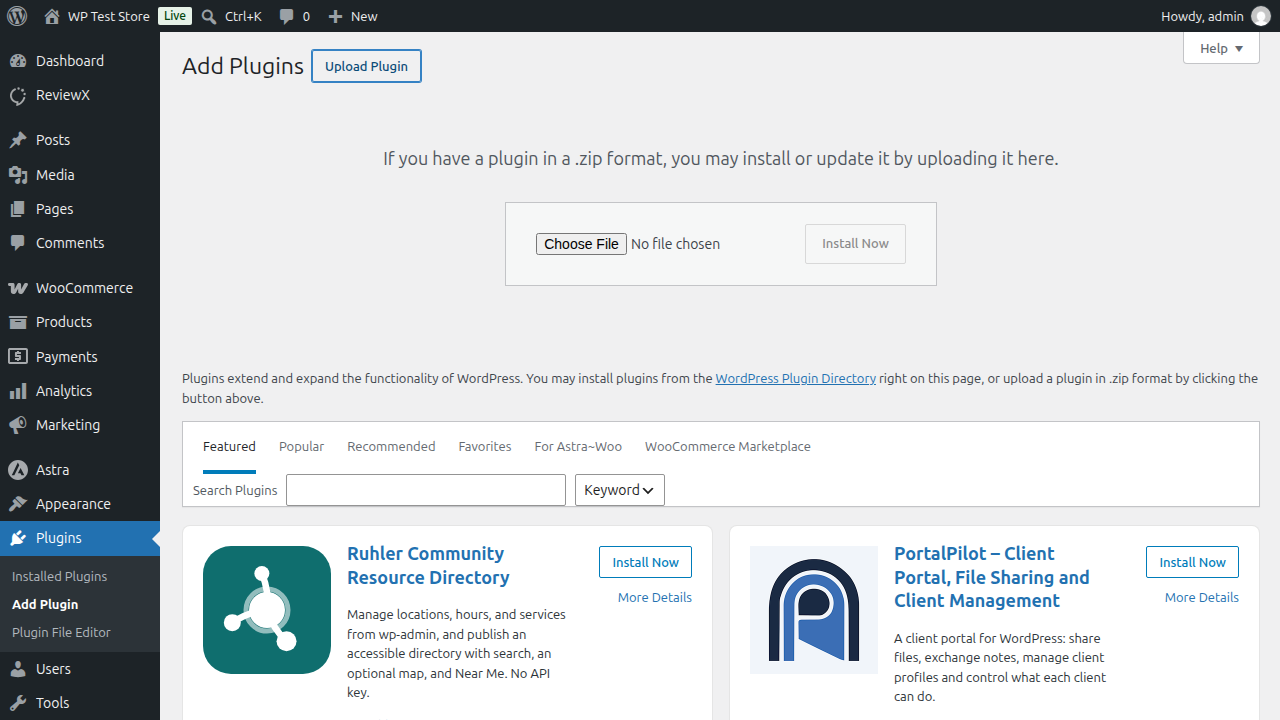Click the Live site status badge

(175, 16)
